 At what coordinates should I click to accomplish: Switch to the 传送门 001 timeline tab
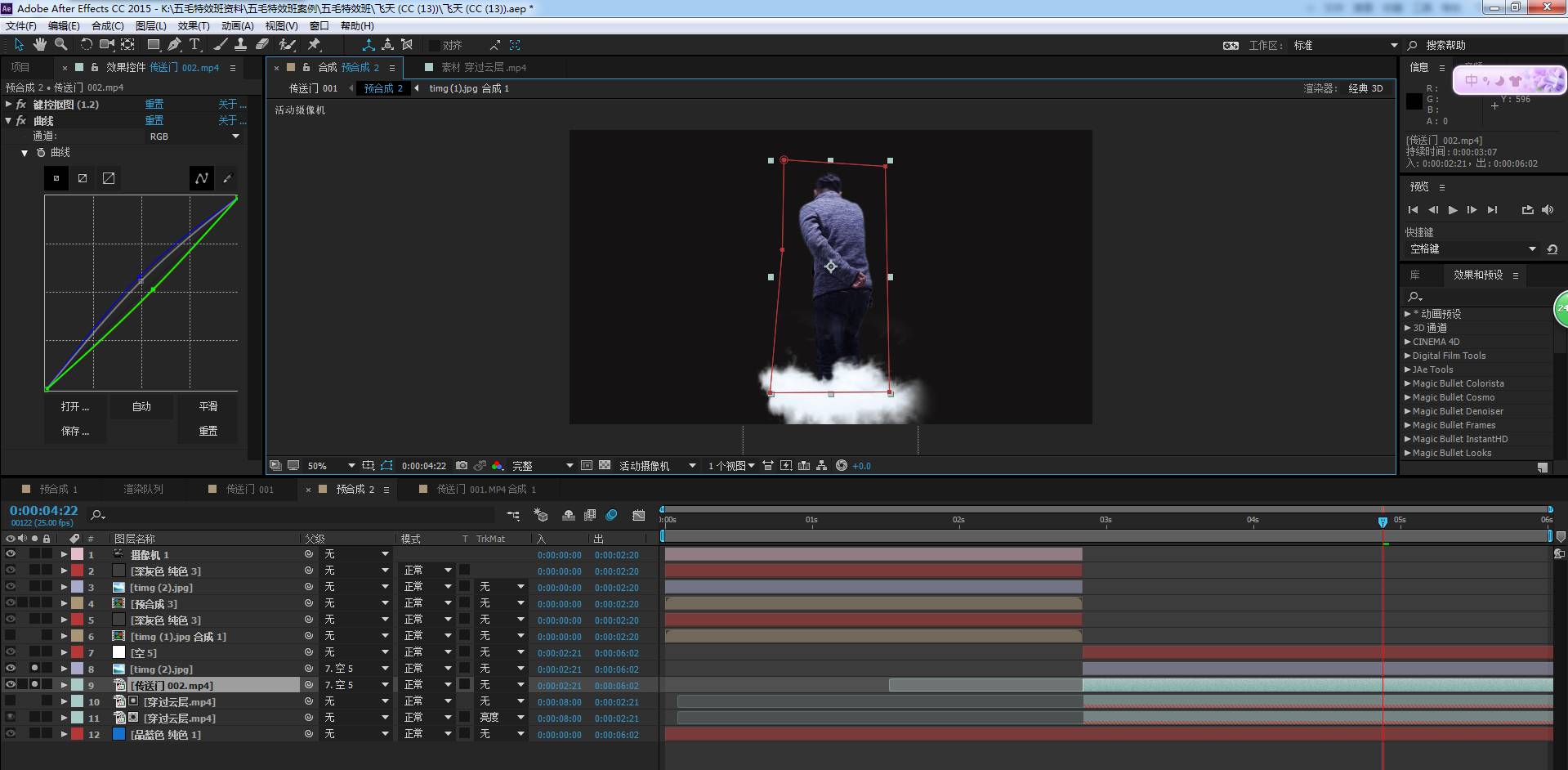pos(249,490)
